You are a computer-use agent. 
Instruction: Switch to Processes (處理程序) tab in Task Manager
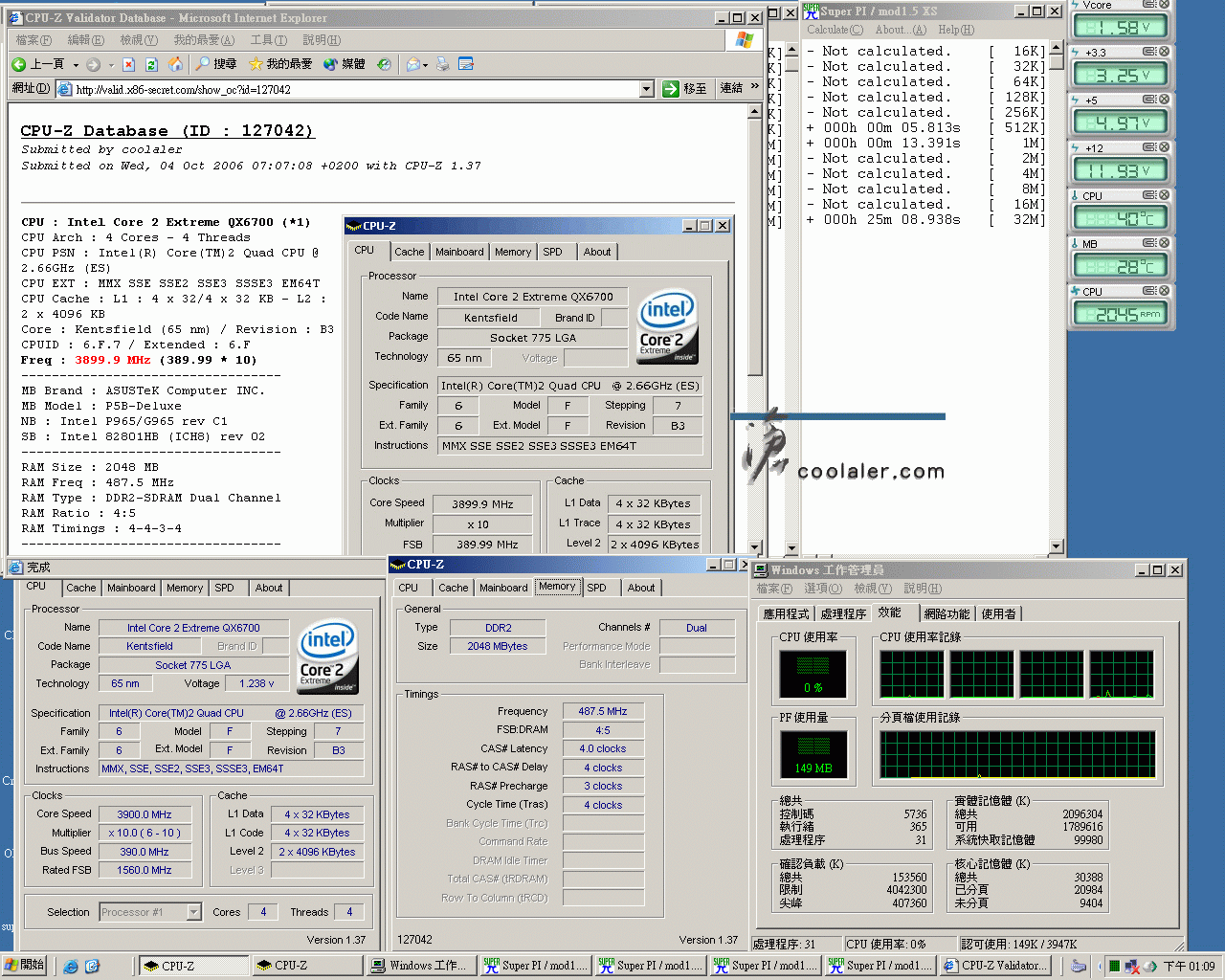[843, 613]
